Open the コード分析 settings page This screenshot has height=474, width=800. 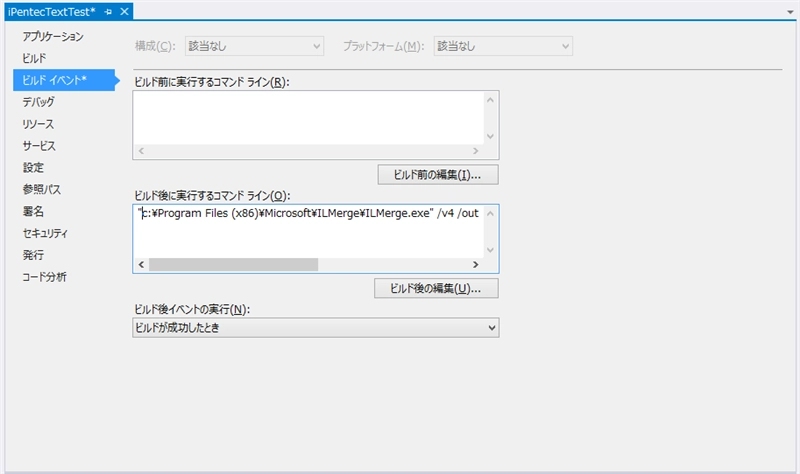(x=44, y=277)
